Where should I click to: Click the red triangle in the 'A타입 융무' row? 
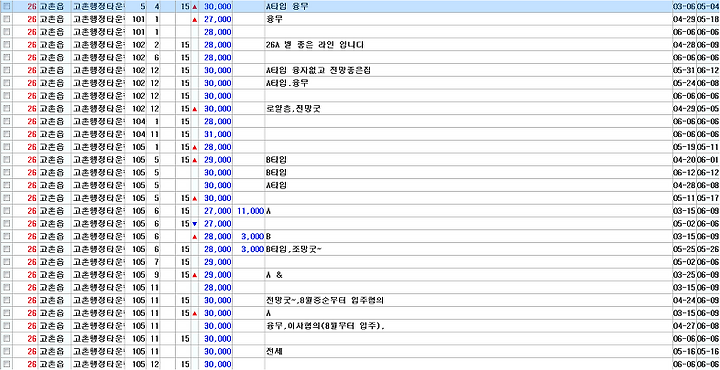click(195, 7)
